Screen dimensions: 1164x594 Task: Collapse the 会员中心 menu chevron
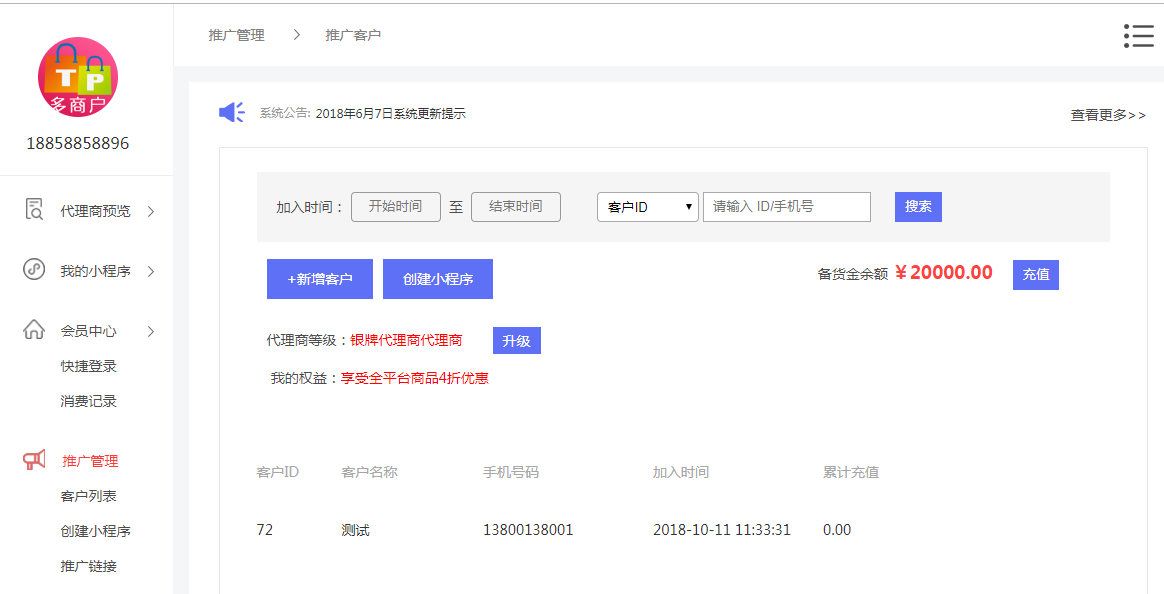tap(151, 331)
